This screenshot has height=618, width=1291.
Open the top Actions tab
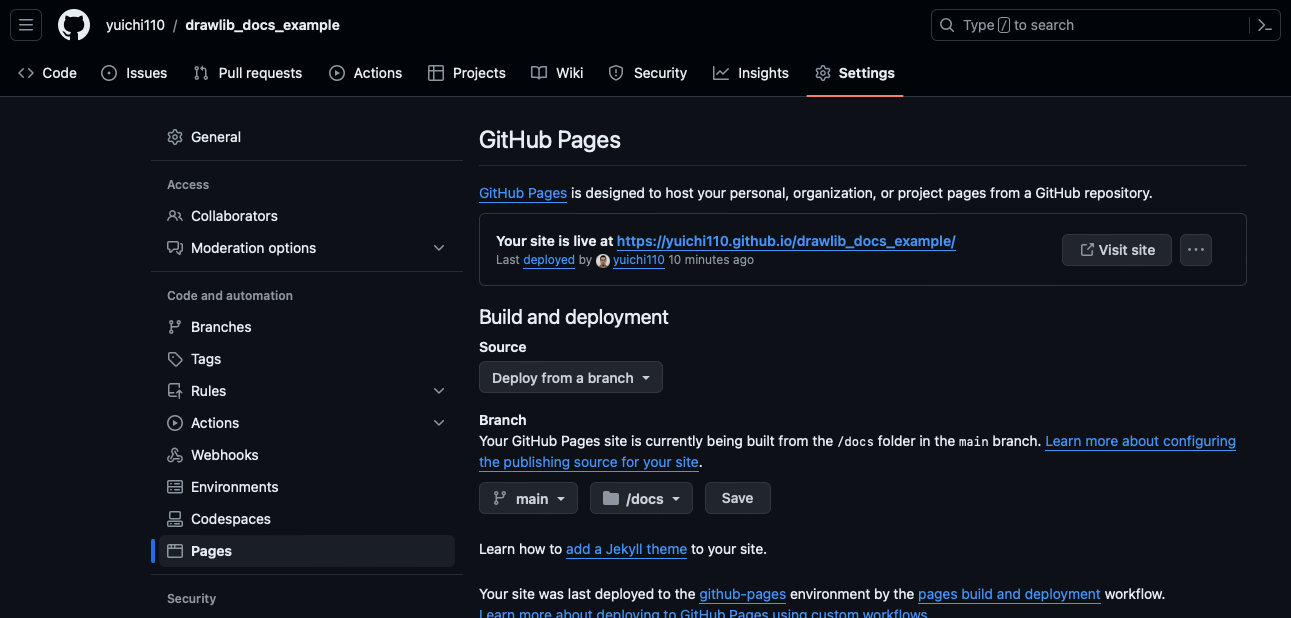click(365, 73)
